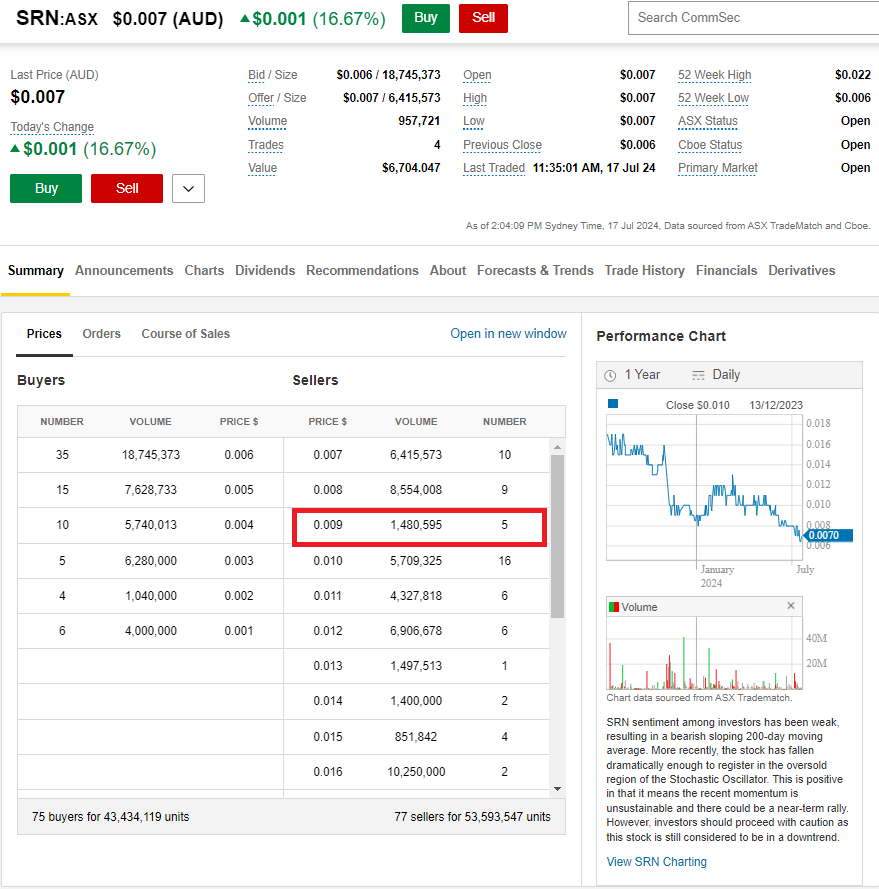This screenshot has width=879, height=889.
Task: Open the About tab
Action: point(448,270)
